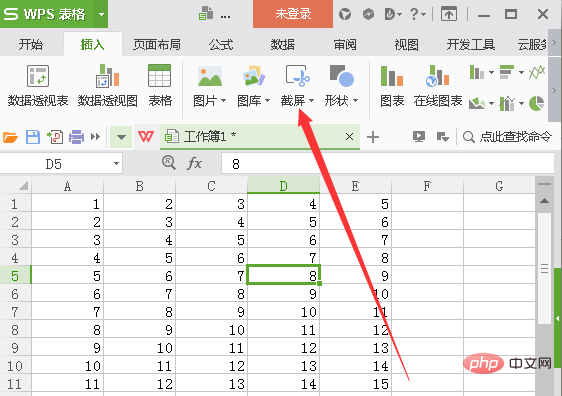Expand the 形状 dropdown arrow
562x396 pixels.
(x=356, y=101)
